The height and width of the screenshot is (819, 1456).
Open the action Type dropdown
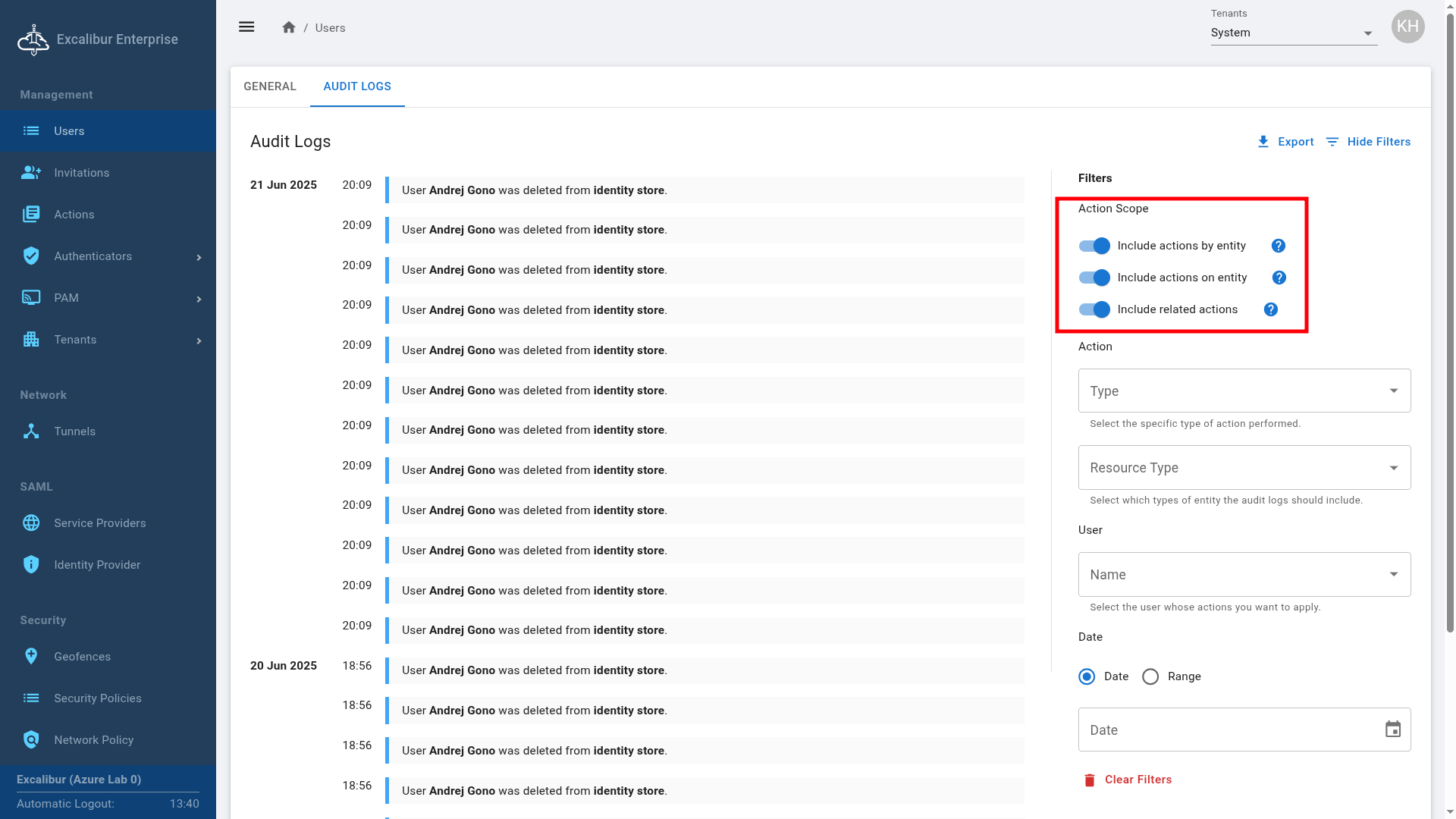(1244, 391)
